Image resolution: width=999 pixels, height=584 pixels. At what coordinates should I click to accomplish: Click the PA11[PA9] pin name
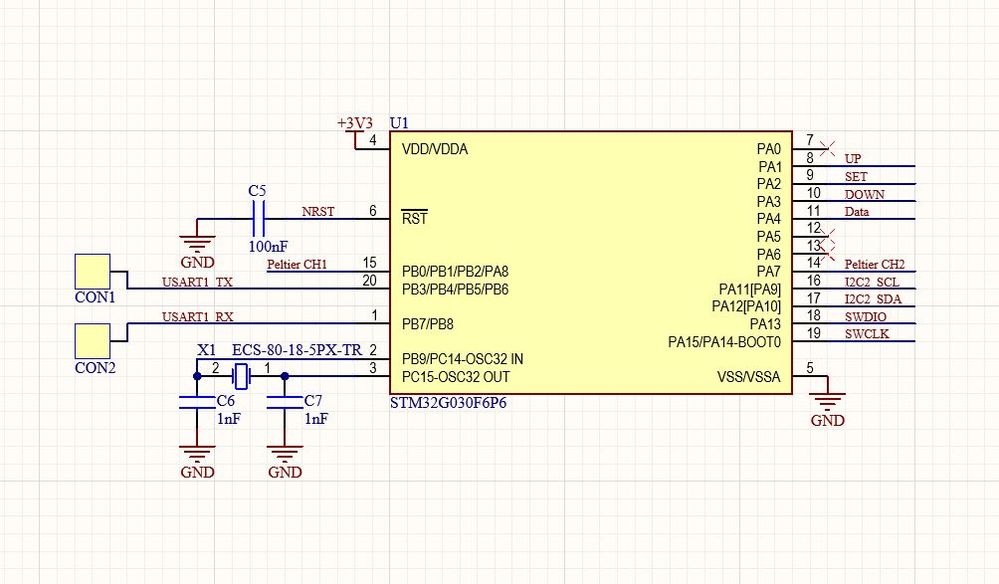tap(749, 290)
